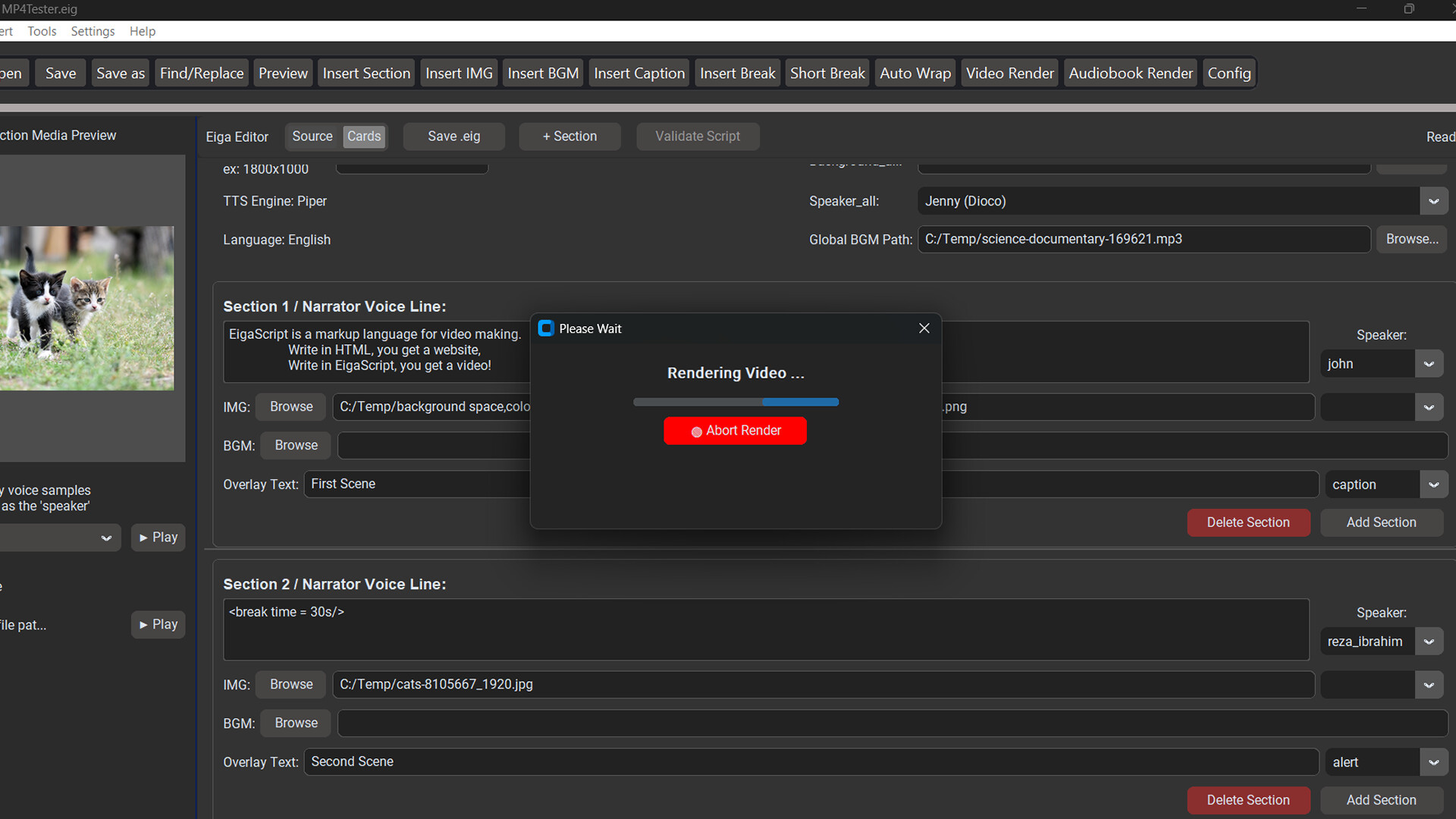Viewport: 1456px width, 819px height.
Task: Open the reza_ibrahim speaker dropdown
Action: click(1429, 641)
